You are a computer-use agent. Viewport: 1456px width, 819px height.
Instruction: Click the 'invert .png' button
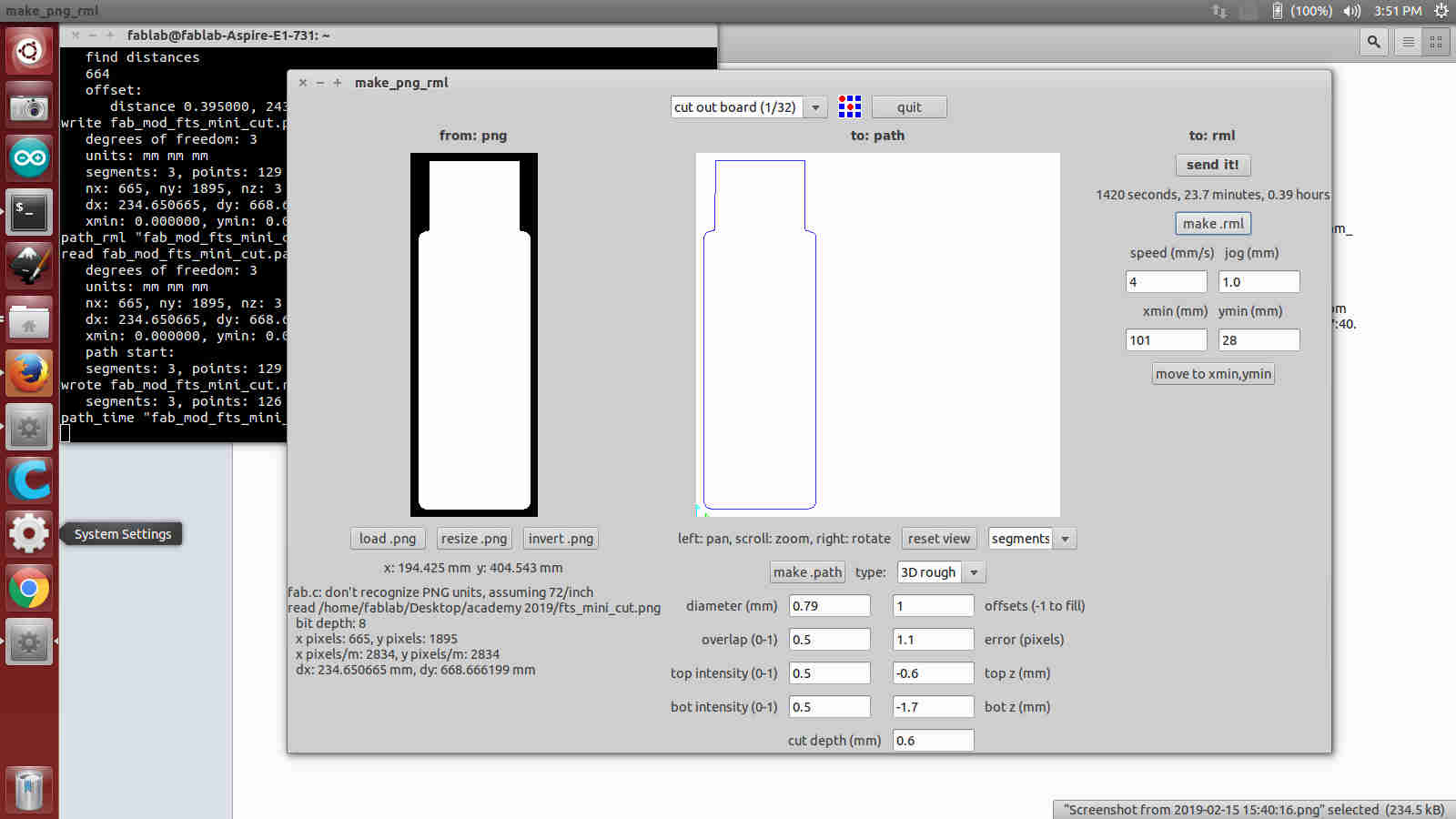561,539
